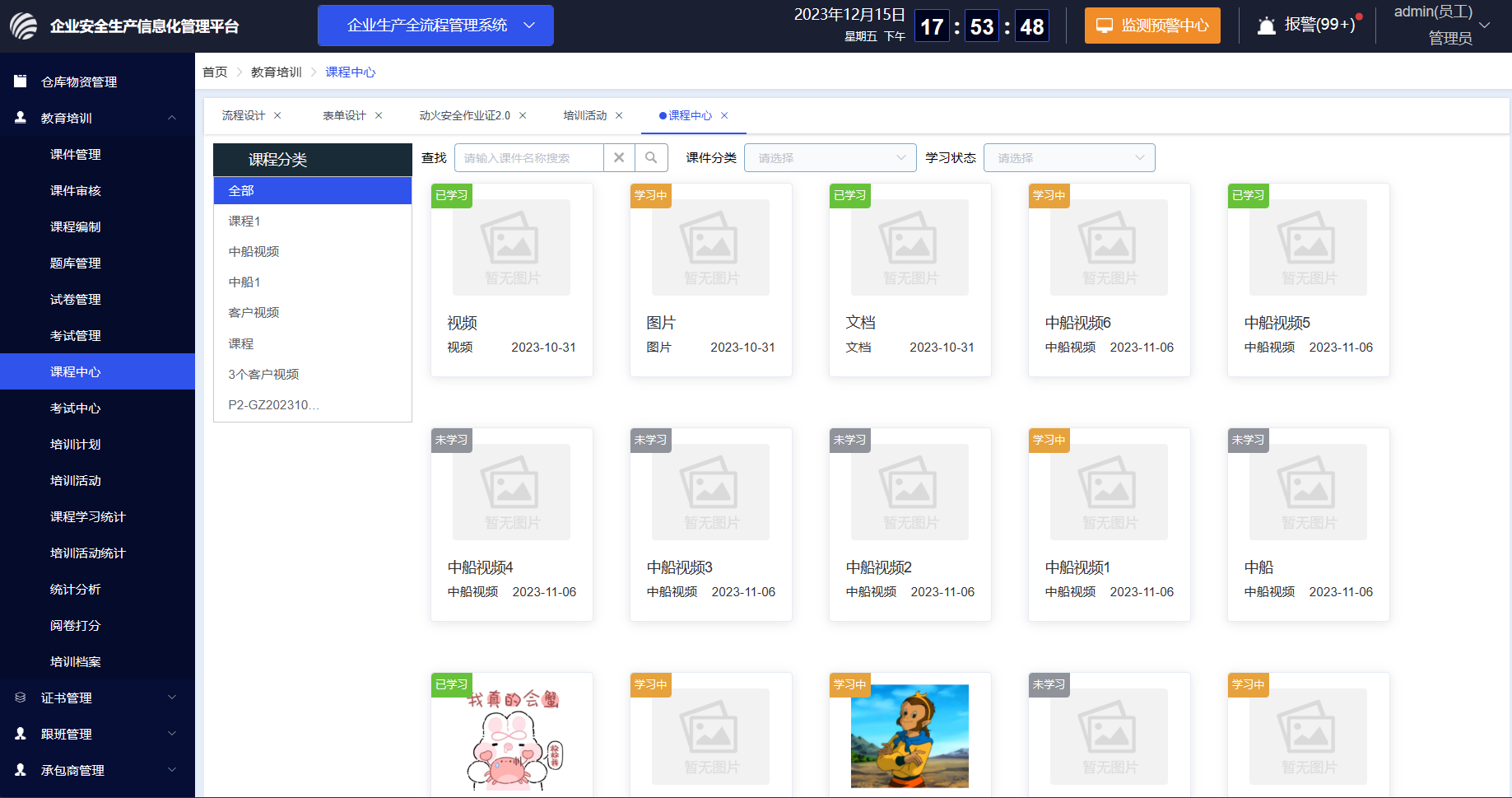This screenshot has height=798, width=1512.
Task: Open the 中船视频5 course card
Action: (1309, 280)
